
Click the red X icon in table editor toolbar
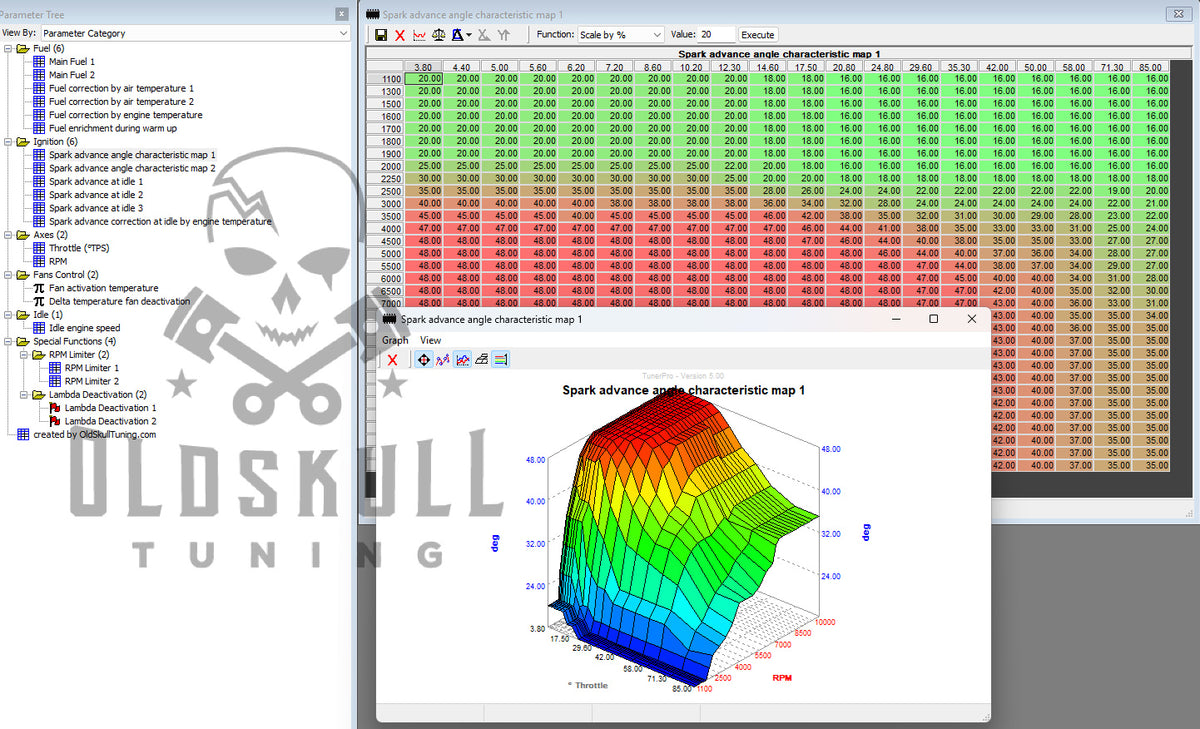(x=400, y=35)
